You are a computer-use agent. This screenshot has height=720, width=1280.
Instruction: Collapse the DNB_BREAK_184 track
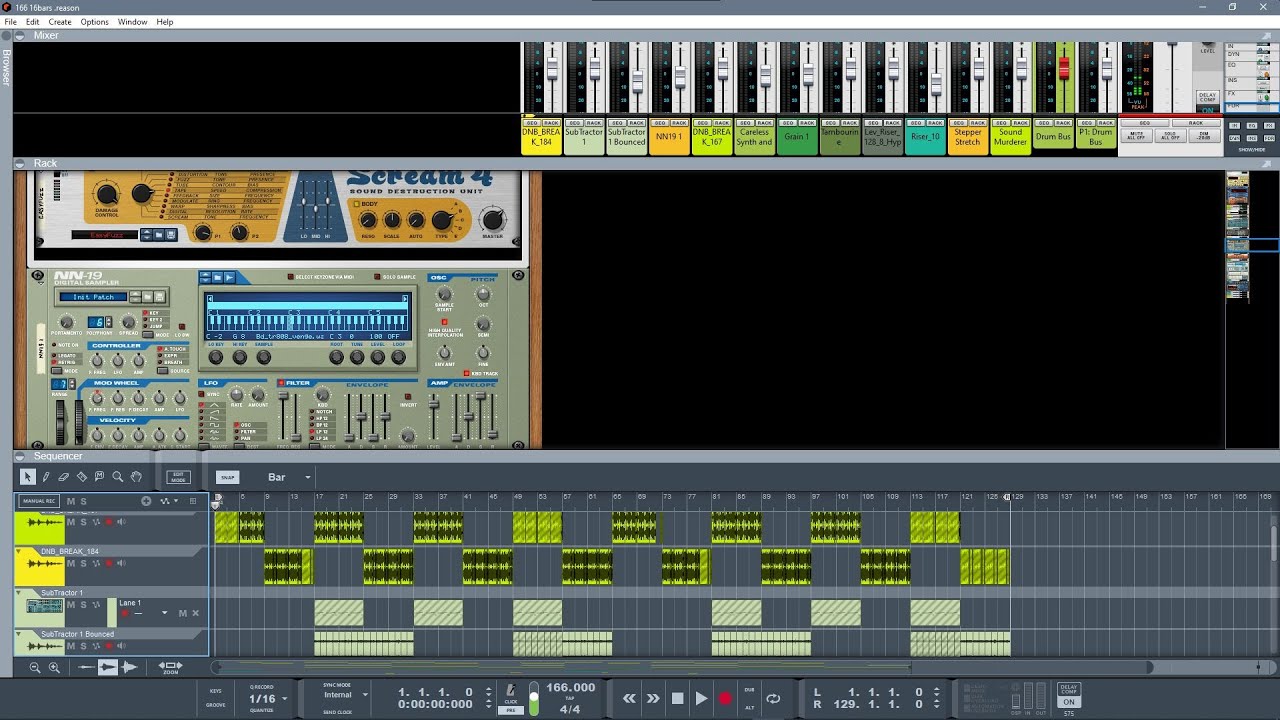[x=19, y=551]
